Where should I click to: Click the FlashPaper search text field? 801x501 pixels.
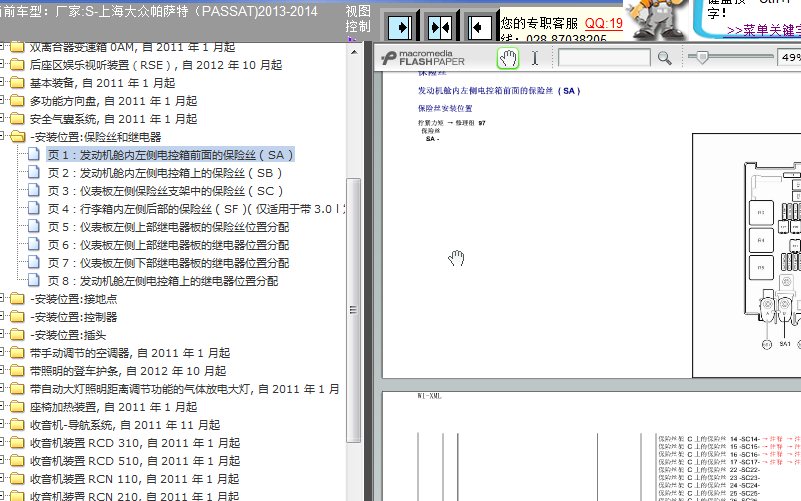click(604, 58)
